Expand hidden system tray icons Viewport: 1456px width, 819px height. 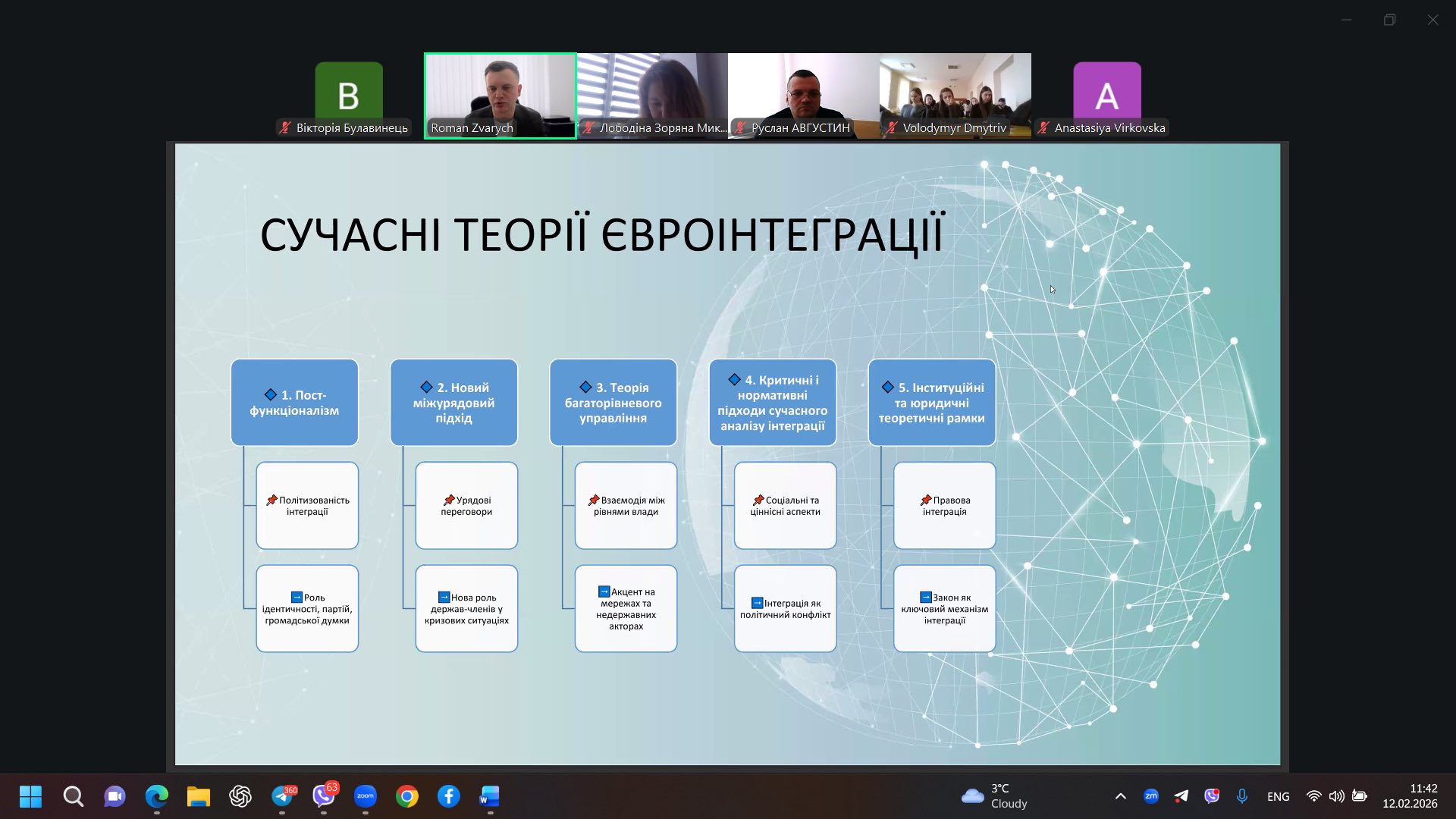point(1120,796)
